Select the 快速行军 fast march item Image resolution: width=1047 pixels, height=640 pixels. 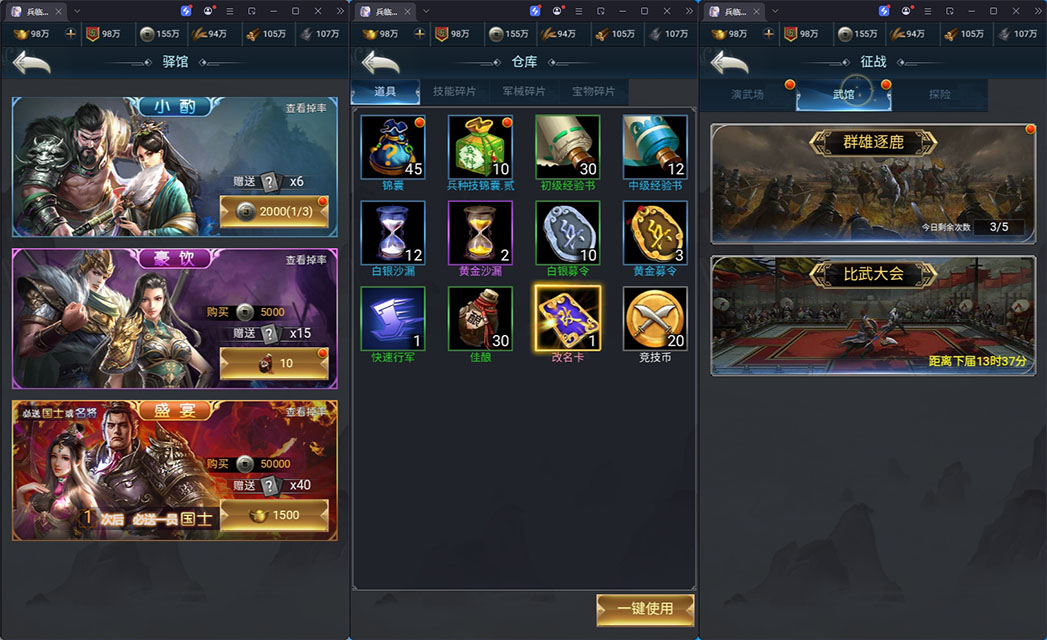[393, 319]
